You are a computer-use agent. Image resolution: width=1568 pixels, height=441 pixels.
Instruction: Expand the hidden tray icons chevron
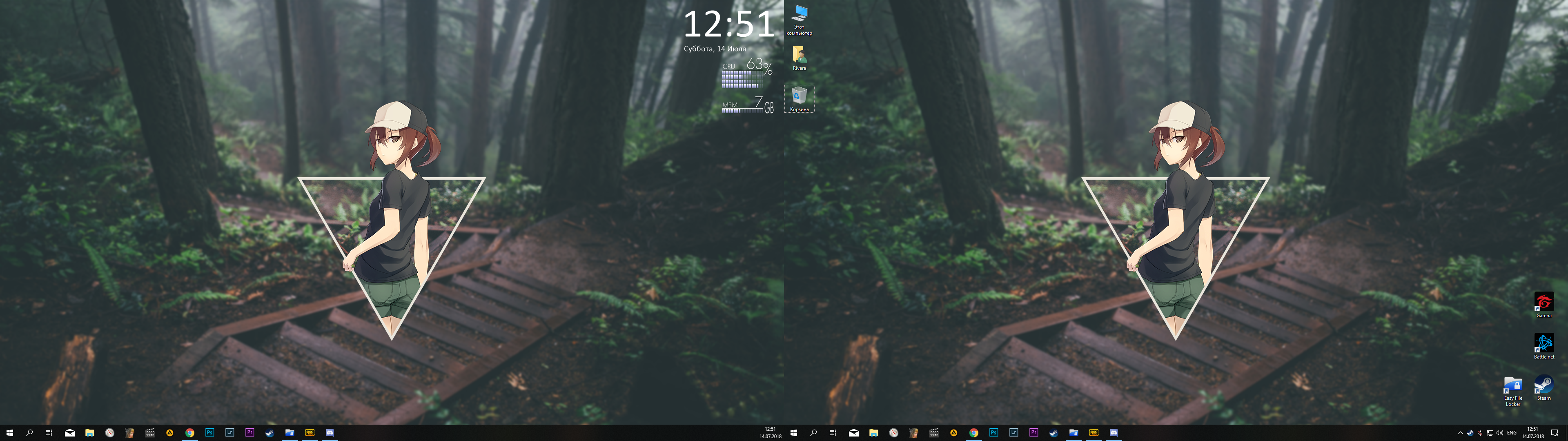1461,433
